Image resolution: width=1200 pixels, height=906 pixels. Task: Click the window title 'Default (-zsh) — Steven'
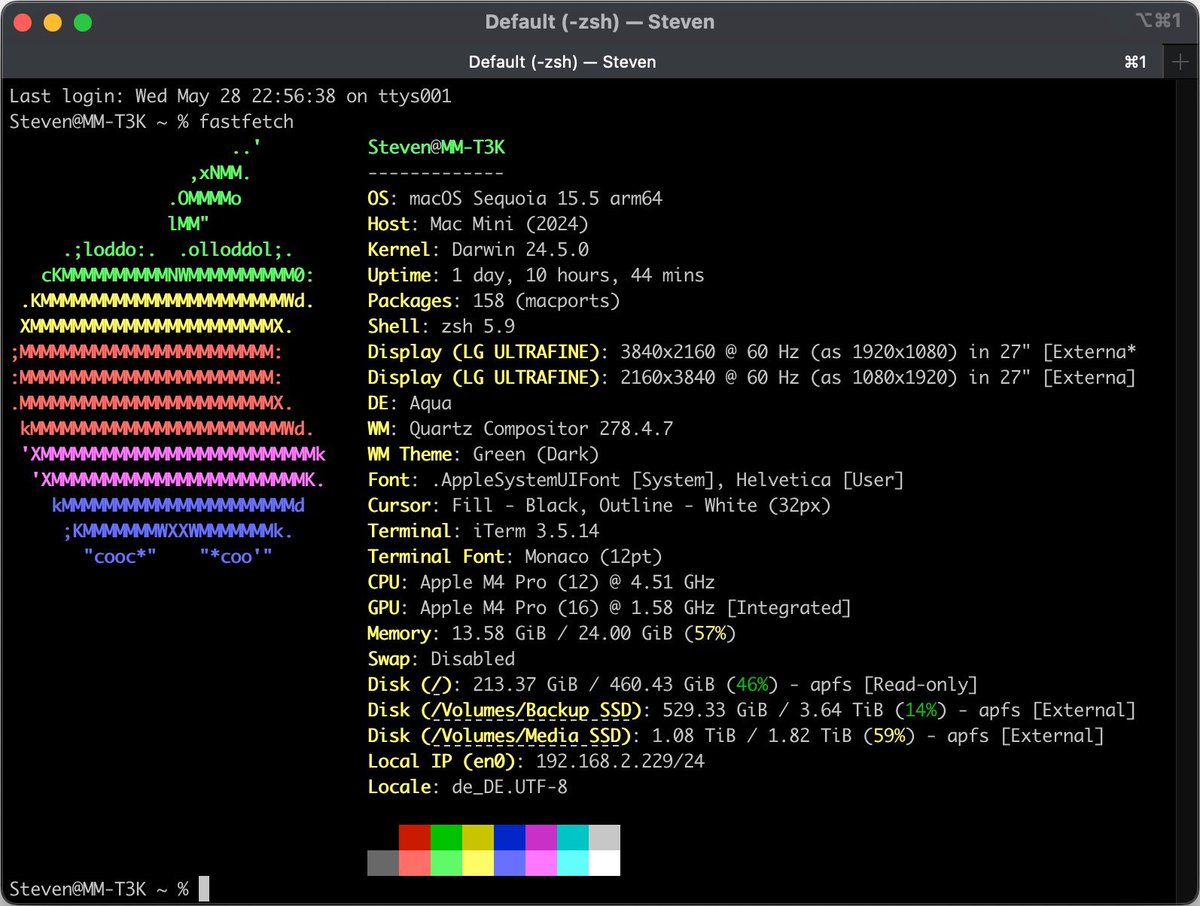pyautogui.click(x=600, y=22)
